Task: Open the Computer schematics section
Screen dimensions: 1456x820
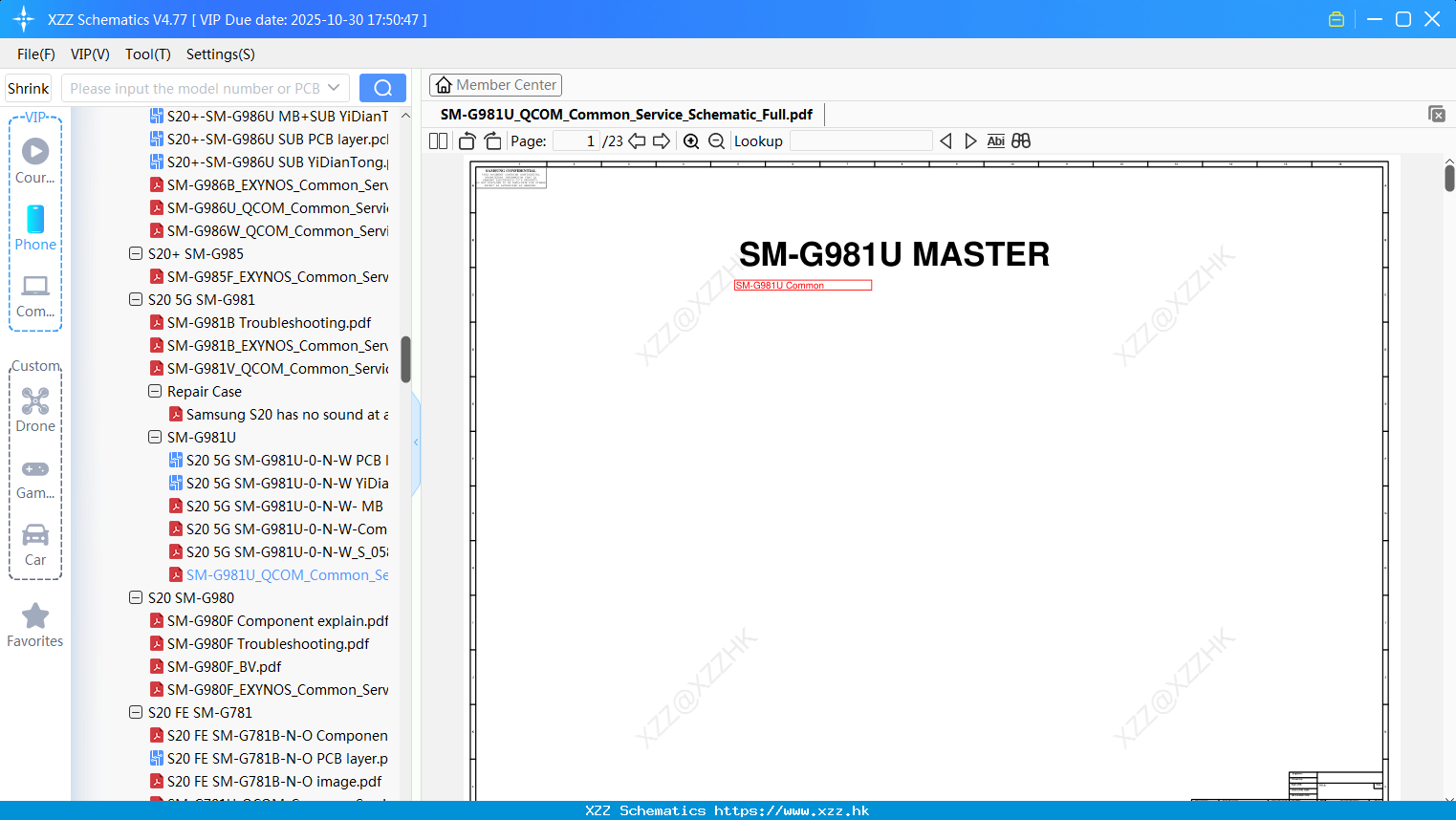Action: 35,287
